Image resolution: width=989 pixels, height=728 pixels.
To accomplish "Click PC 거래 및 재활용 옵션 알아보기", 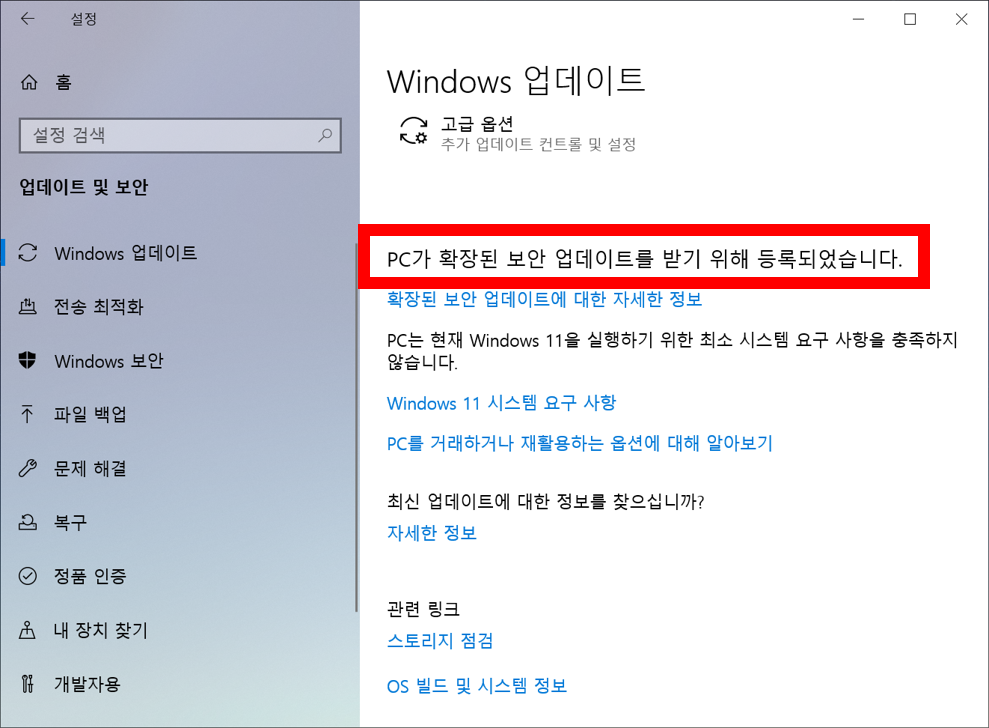I will click(x=579, y=443).
